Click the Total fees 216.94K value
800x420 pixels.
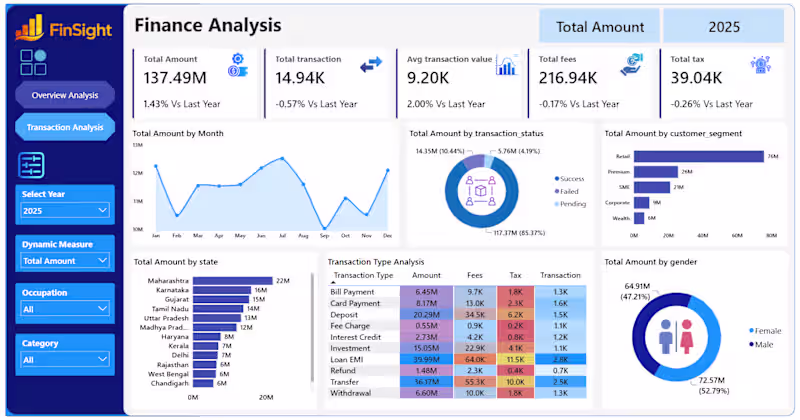point(567,78)
